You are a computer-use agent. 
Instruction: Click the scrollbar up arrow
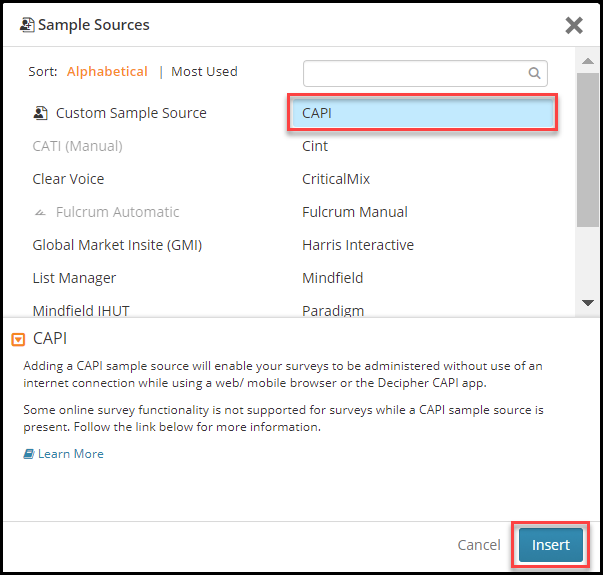click(x=588, y=61)
